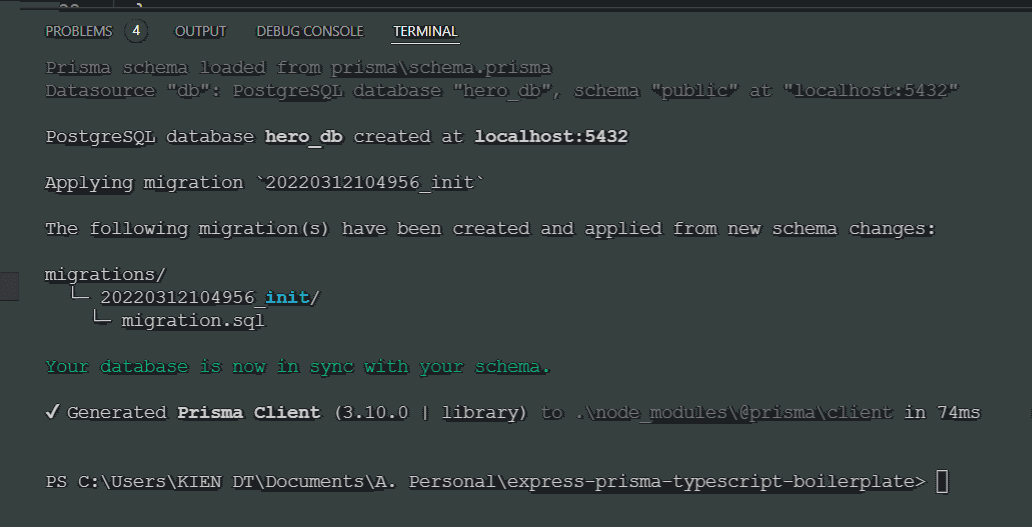Click the 20220312104956_init/ folder entry in the tree
1032x527 pixels.
point(210,298)
